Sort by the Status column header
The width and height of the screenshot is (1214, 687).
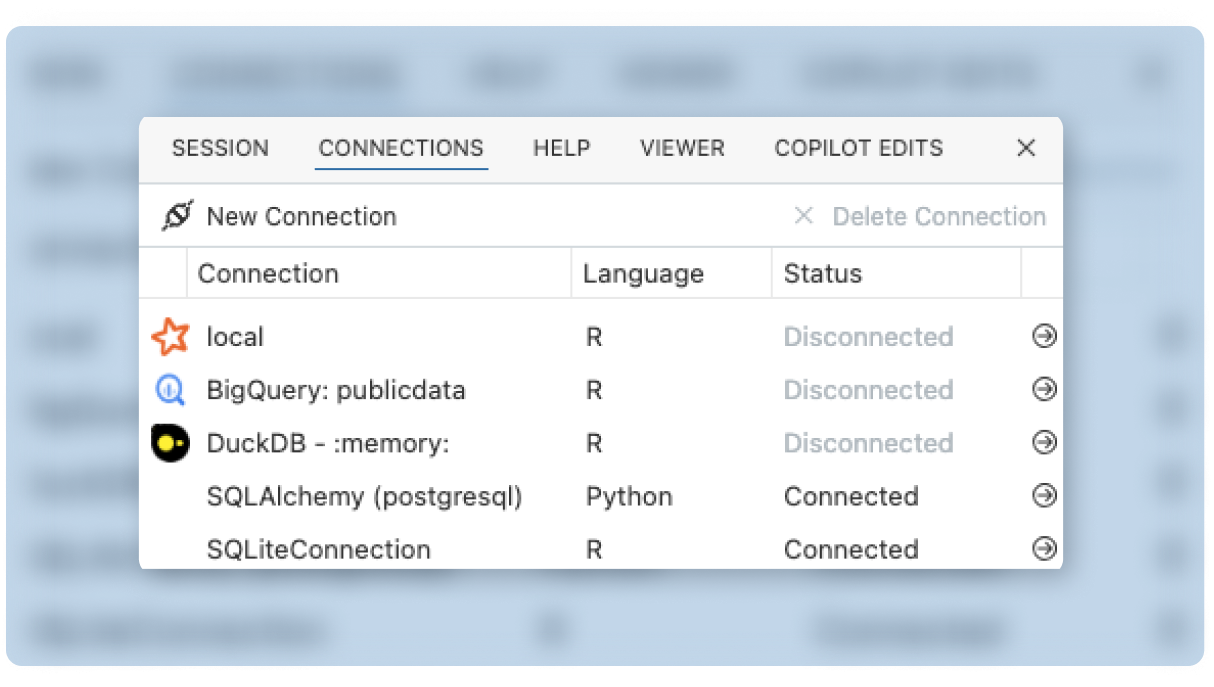[823, 274]
